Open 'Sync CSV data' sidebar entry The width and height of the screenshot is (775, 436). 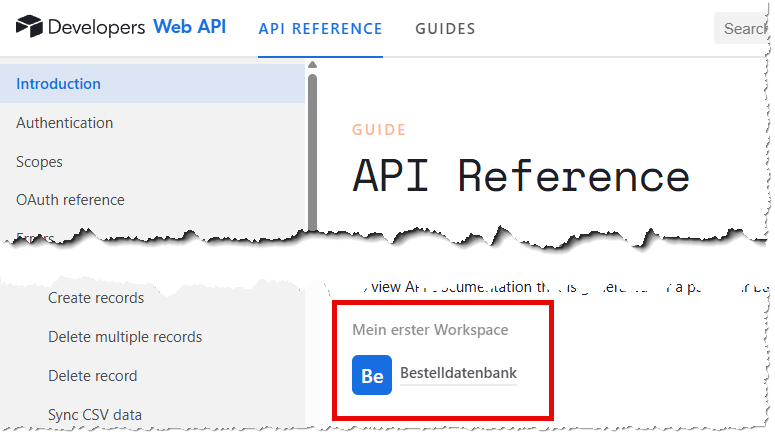[95, 415]
